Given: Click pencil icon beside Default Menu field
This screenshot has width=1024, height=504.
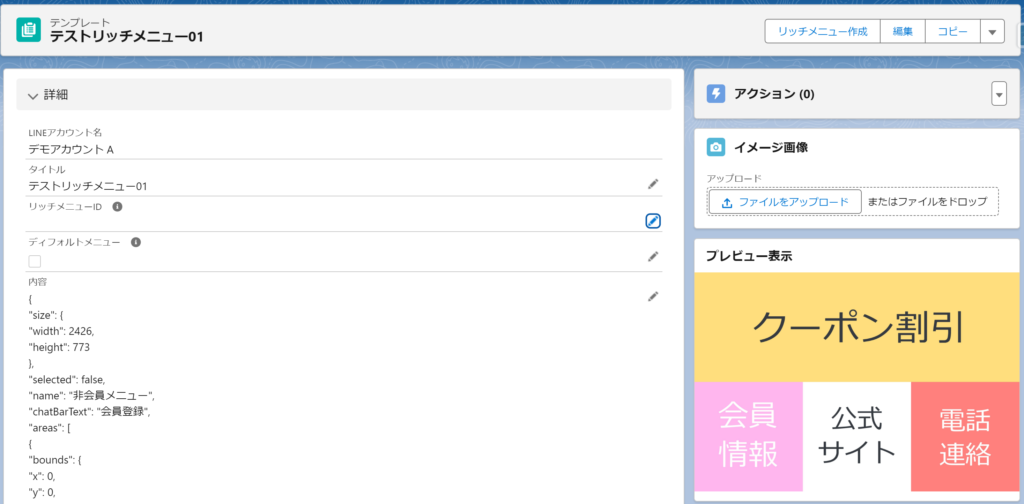Looking at the screenshot, I should point(653,257).
